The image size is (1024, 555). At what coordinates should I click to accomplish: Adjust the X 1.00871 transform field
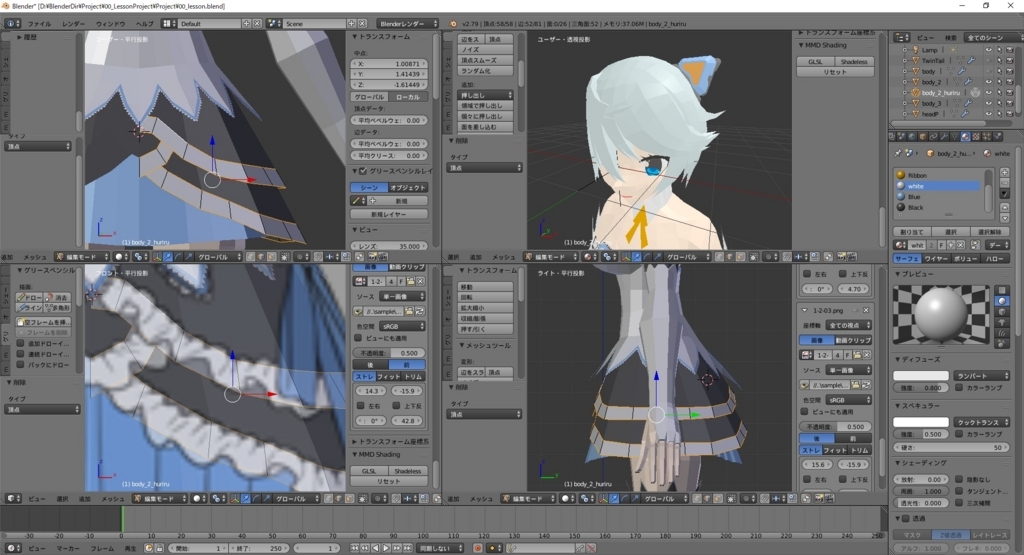point(389,64)
